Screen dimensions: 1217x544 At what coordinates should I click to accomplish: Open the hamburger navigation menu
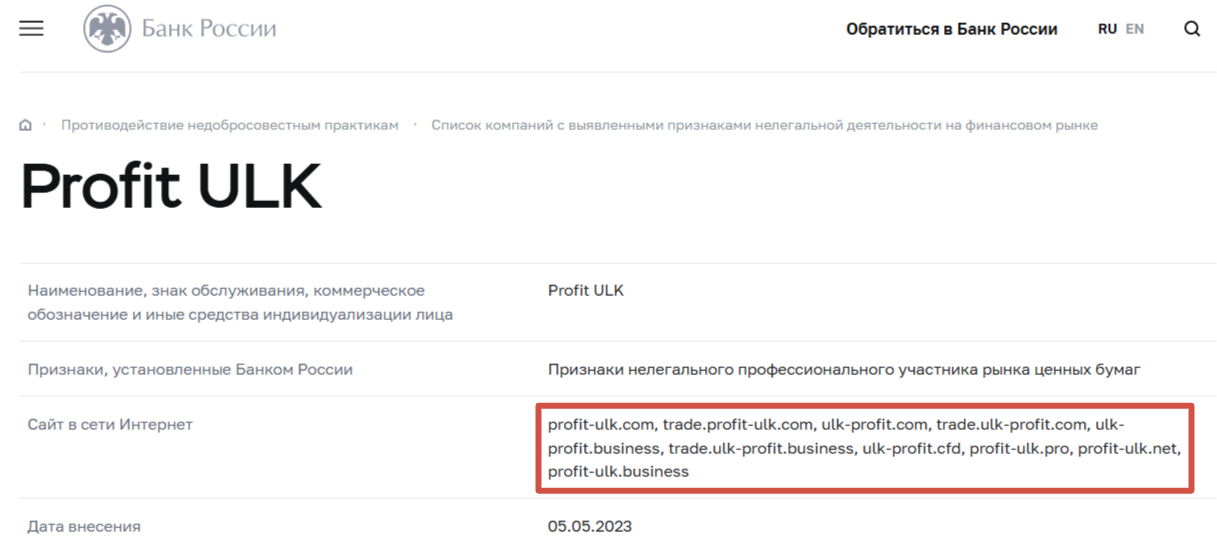[x=32, y=29]
